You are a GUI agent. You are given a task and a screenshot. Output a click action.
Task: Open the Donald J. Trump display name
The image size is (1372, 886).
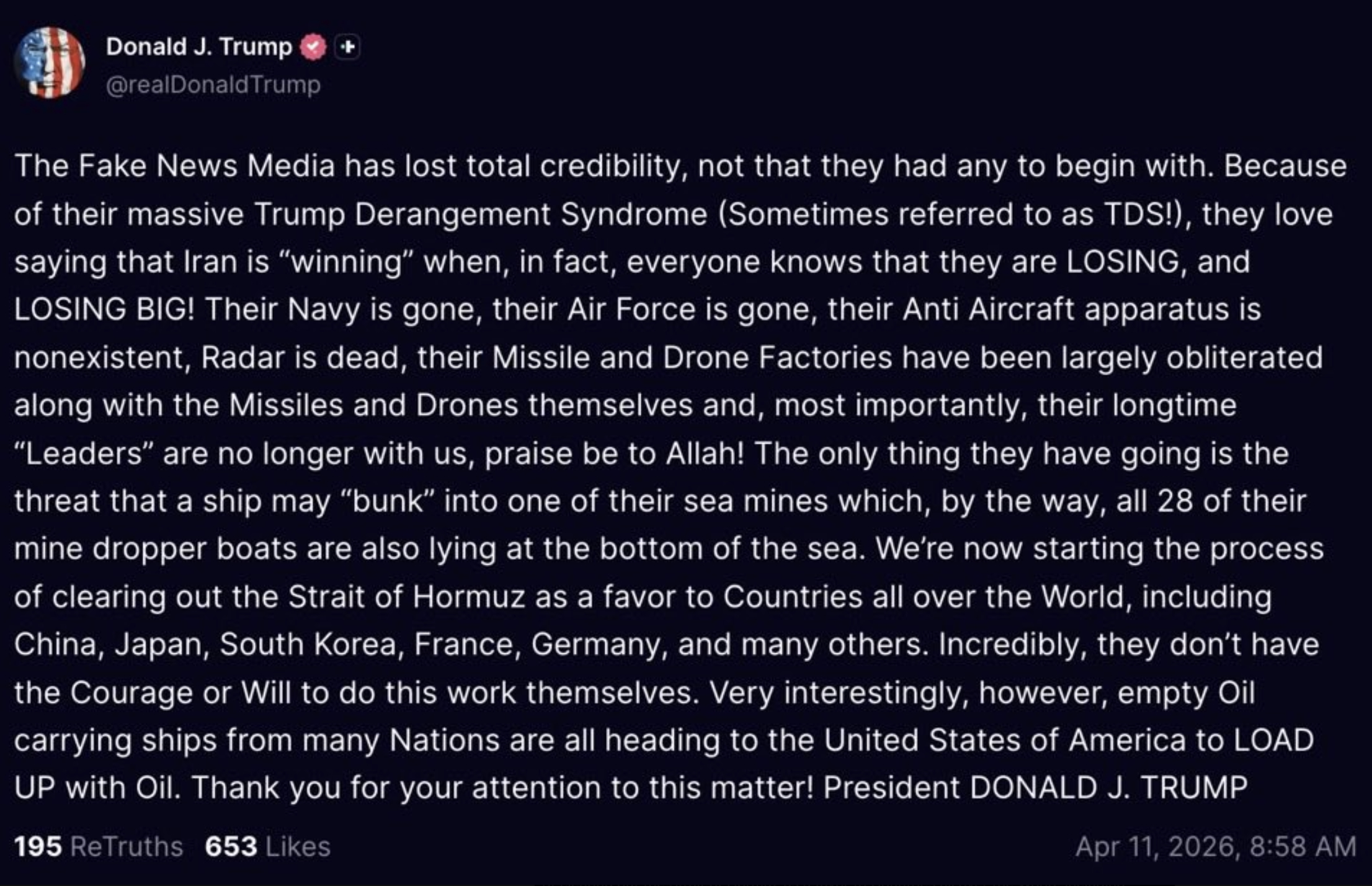198,47
